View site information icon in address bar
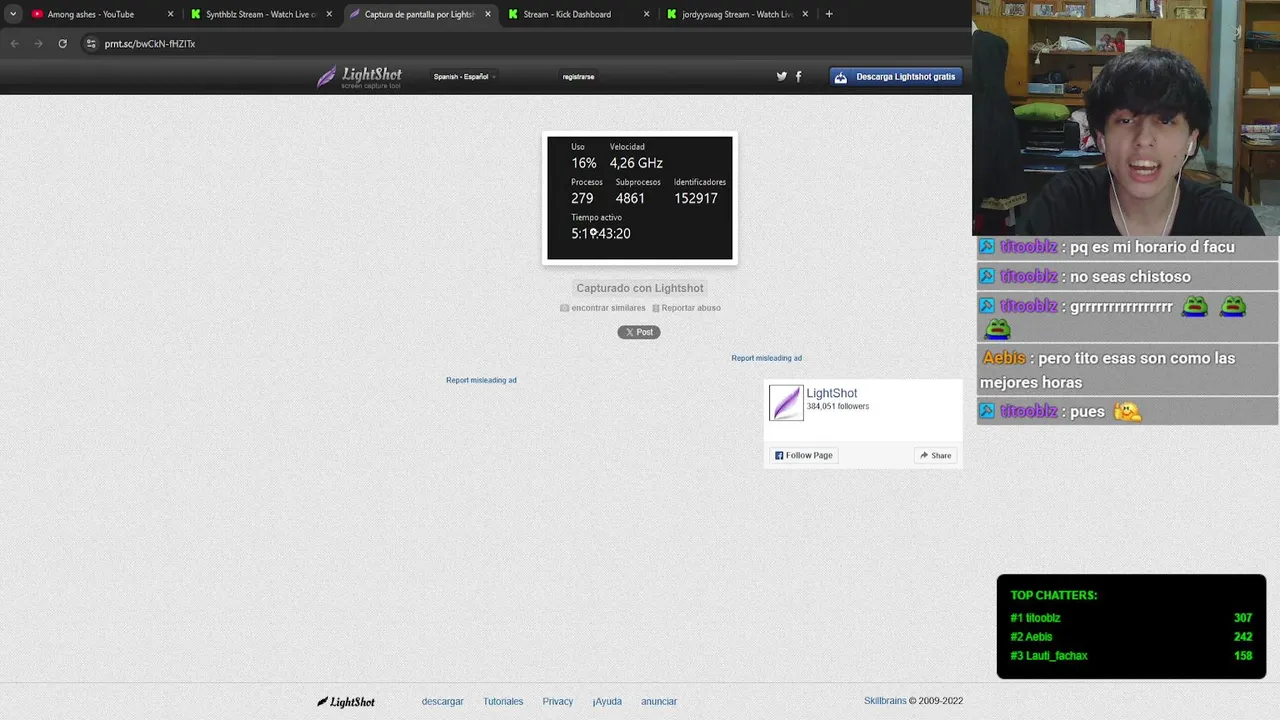 click(x=91, y=44)
